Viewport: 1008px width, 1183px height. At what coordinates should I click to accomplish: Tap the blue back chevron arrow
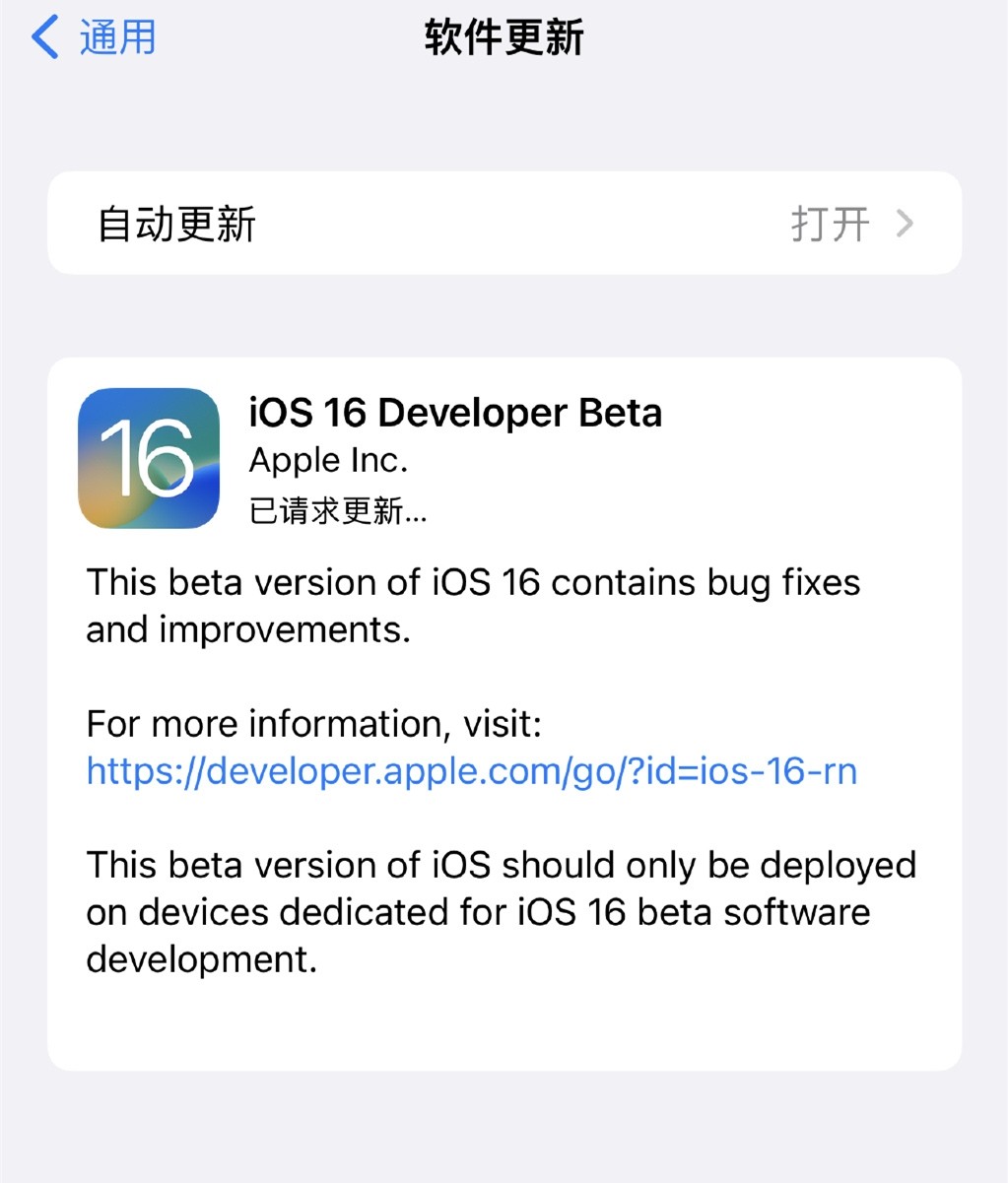41,37
